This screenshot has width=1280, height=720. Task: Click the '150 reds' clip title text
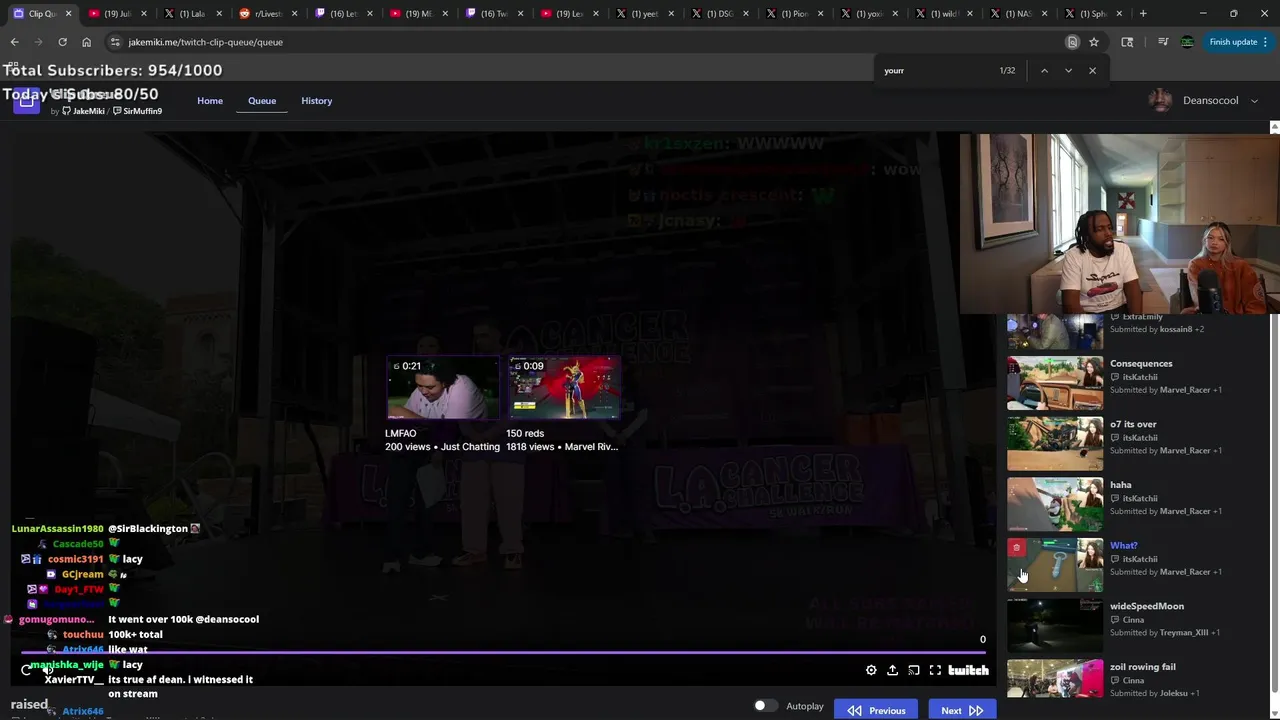click(x=525, y=434)
